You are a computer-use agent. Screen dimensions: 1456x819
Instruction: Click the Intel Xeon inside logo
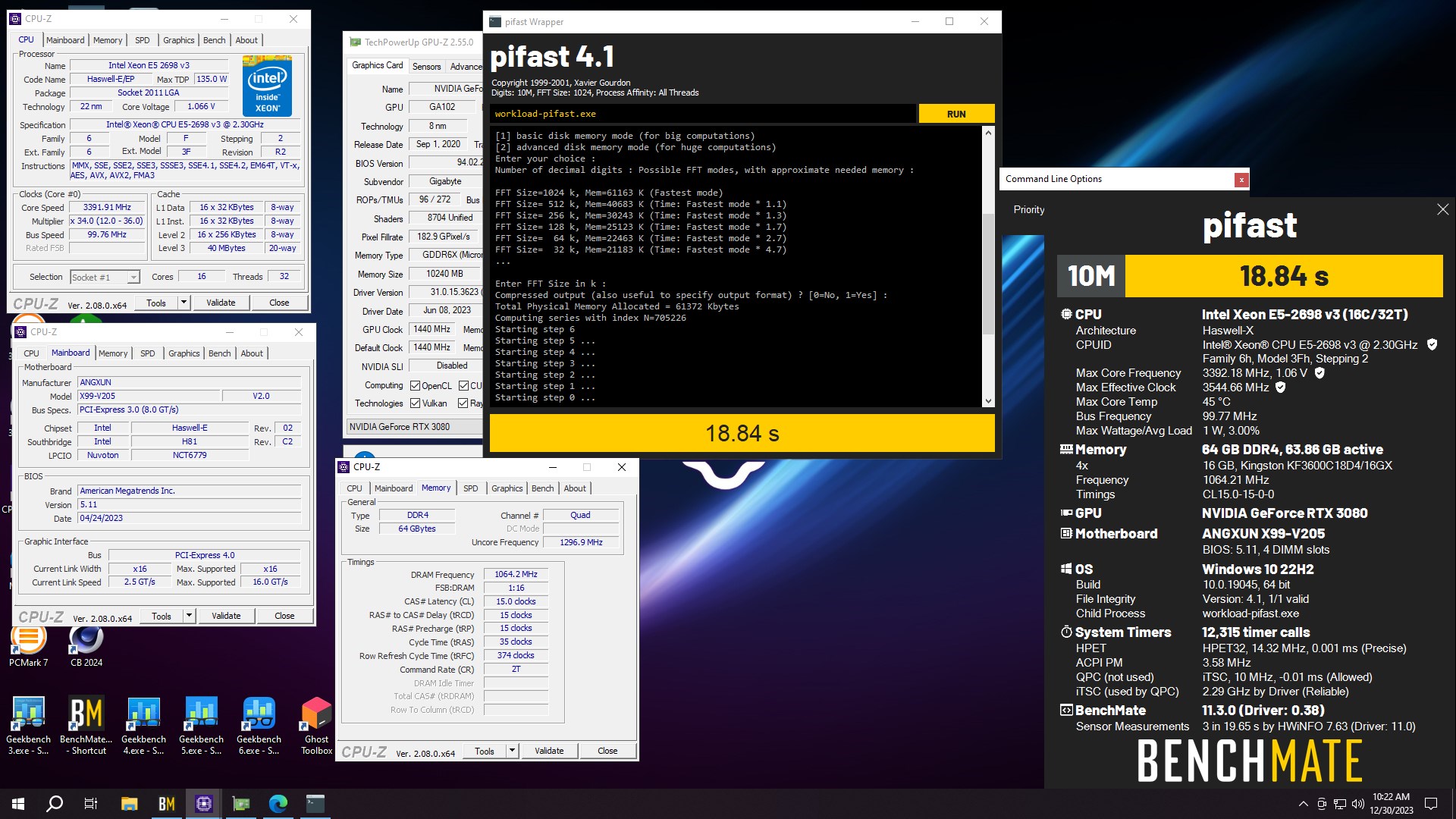coord(267,86)
